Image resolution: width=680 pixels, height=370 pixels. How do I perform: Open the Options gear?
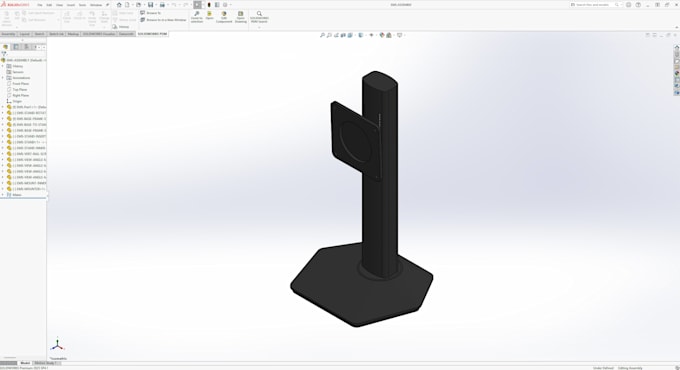[225, 5]
